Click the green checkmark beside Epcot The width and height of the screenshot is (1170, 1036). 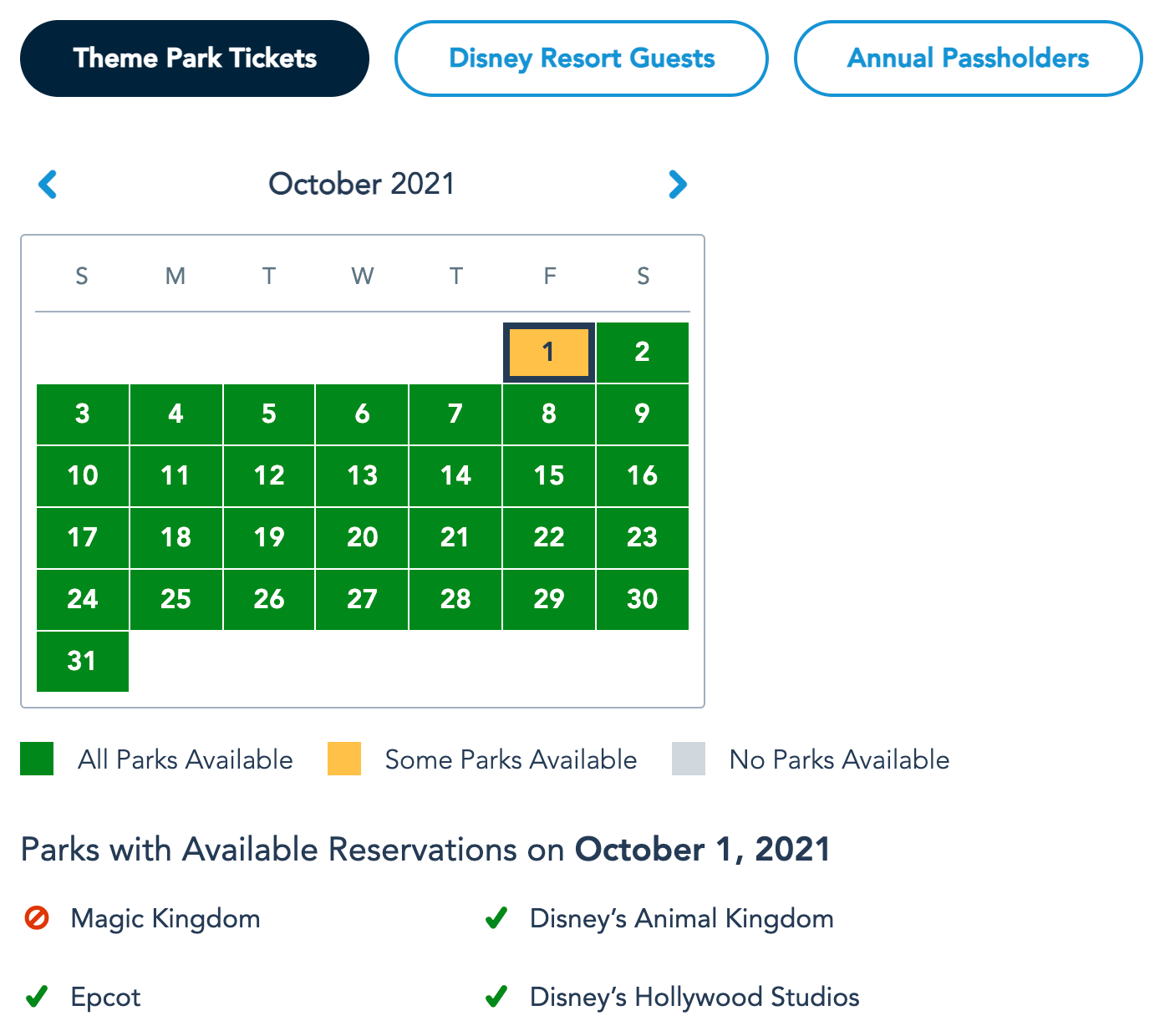(37, 997)
